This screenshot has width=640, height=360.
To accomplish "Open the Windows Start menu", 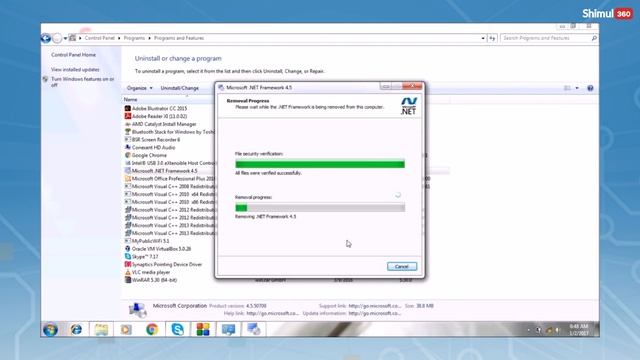I will (x=51, y=329).
